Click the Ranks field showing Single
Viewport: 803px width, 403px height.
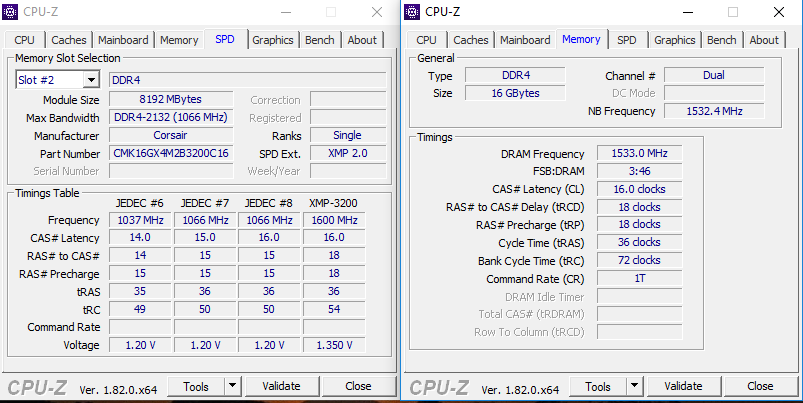pyautogui.click(x=348, y=135)
